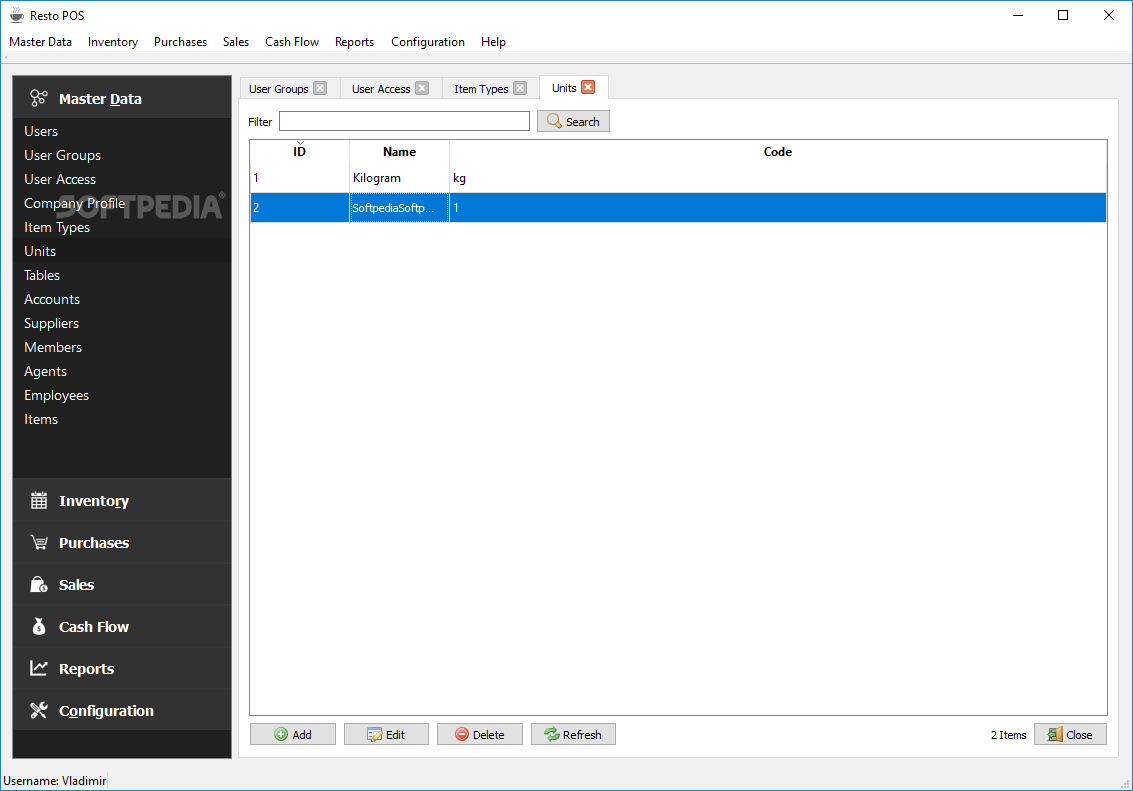Open User Groups in the sidebar

(x=62, y=155)
